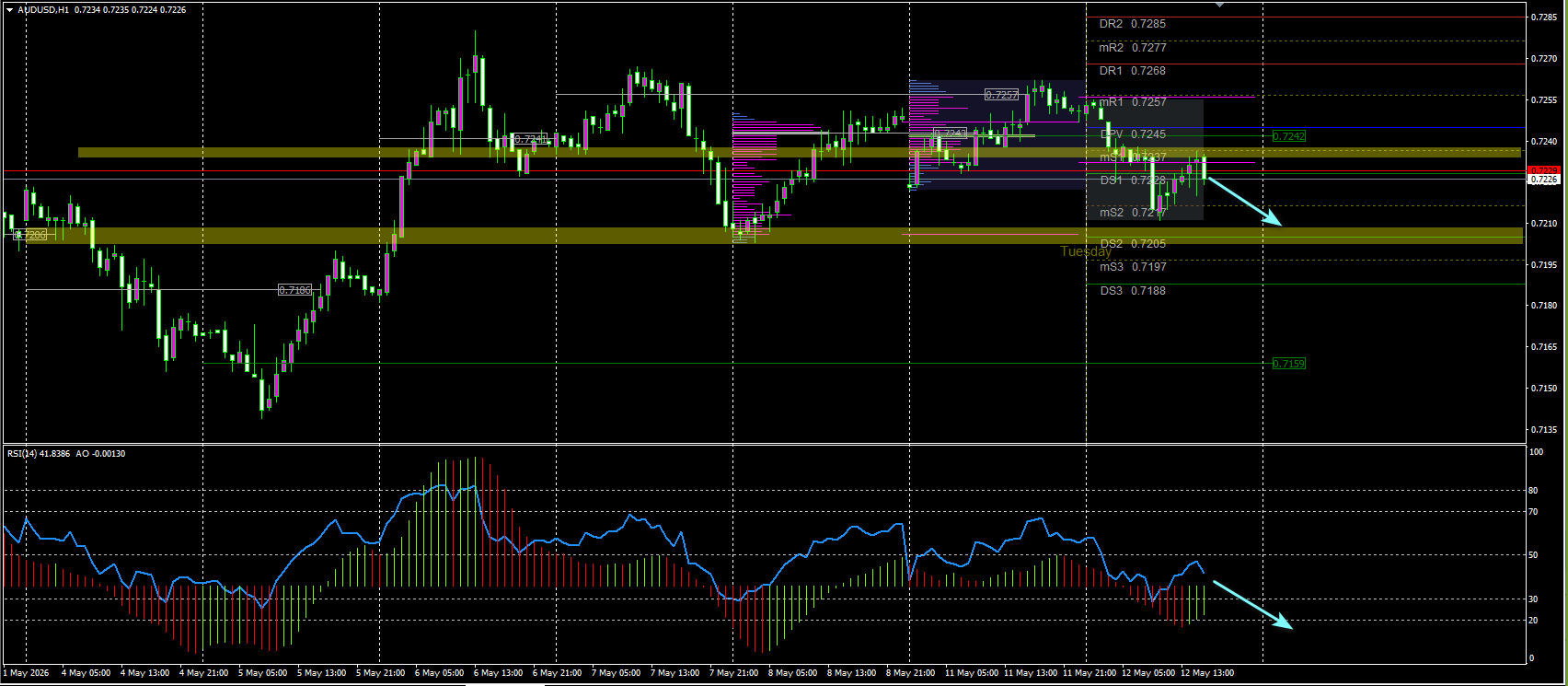Viewport: 1568px width, 686px height.
Task: Select the boxed 0.7186 level label
Action: click(x=294, y=290)
